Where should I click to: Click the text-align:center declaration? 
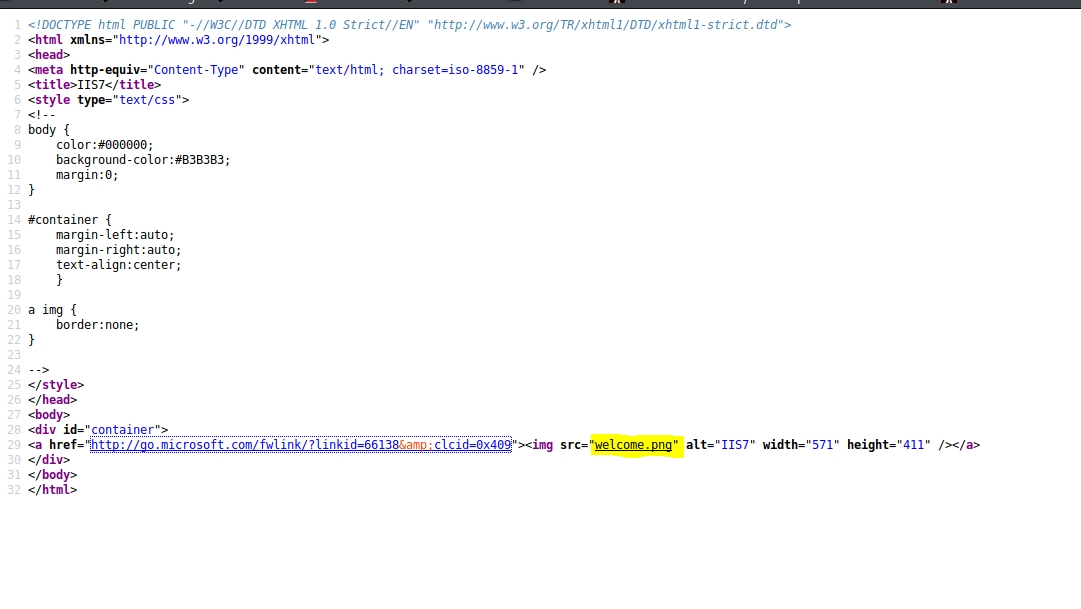point(118,265)
